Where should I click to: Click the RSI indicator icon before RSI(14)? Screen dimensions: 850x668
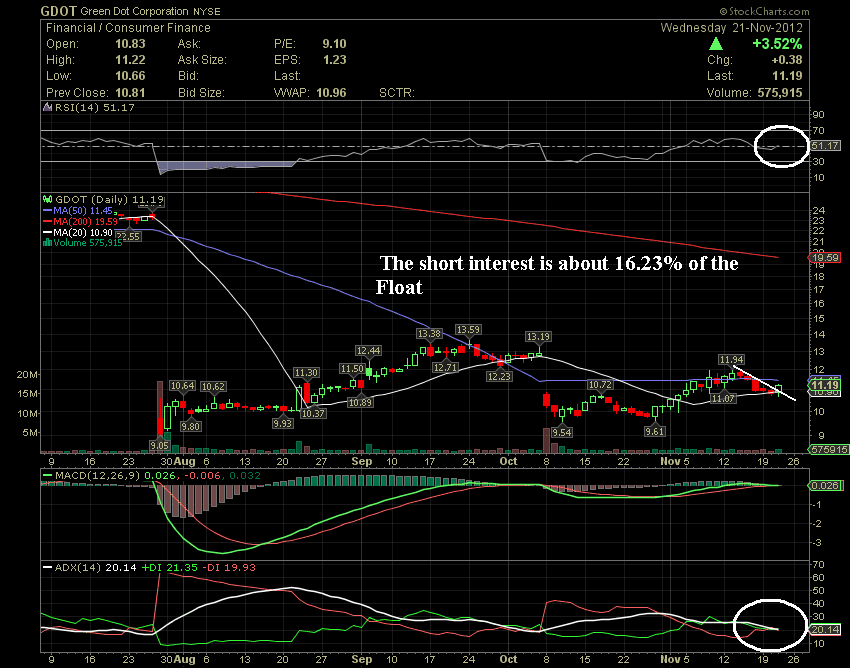[48, 107]
